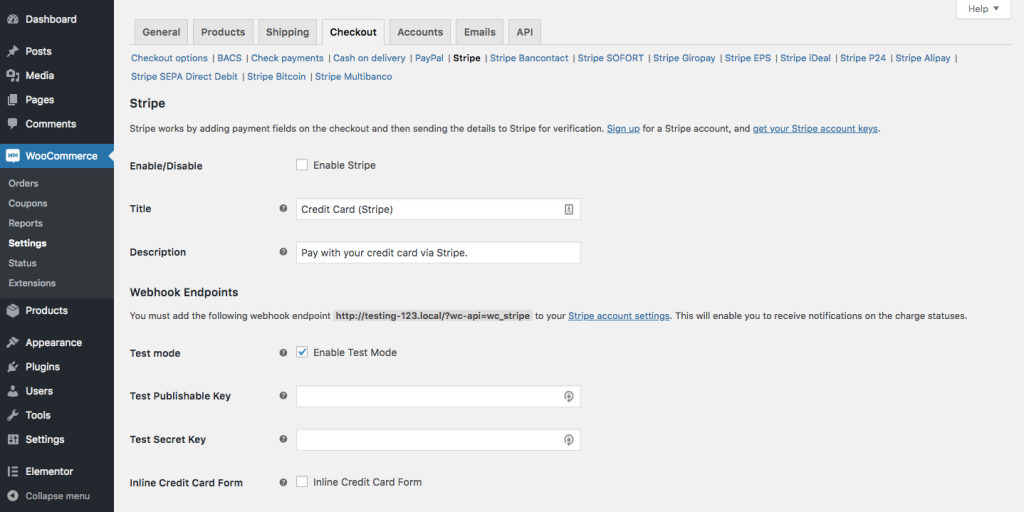
Task: Open Check payments section
Action: click(x=287, y=58)
